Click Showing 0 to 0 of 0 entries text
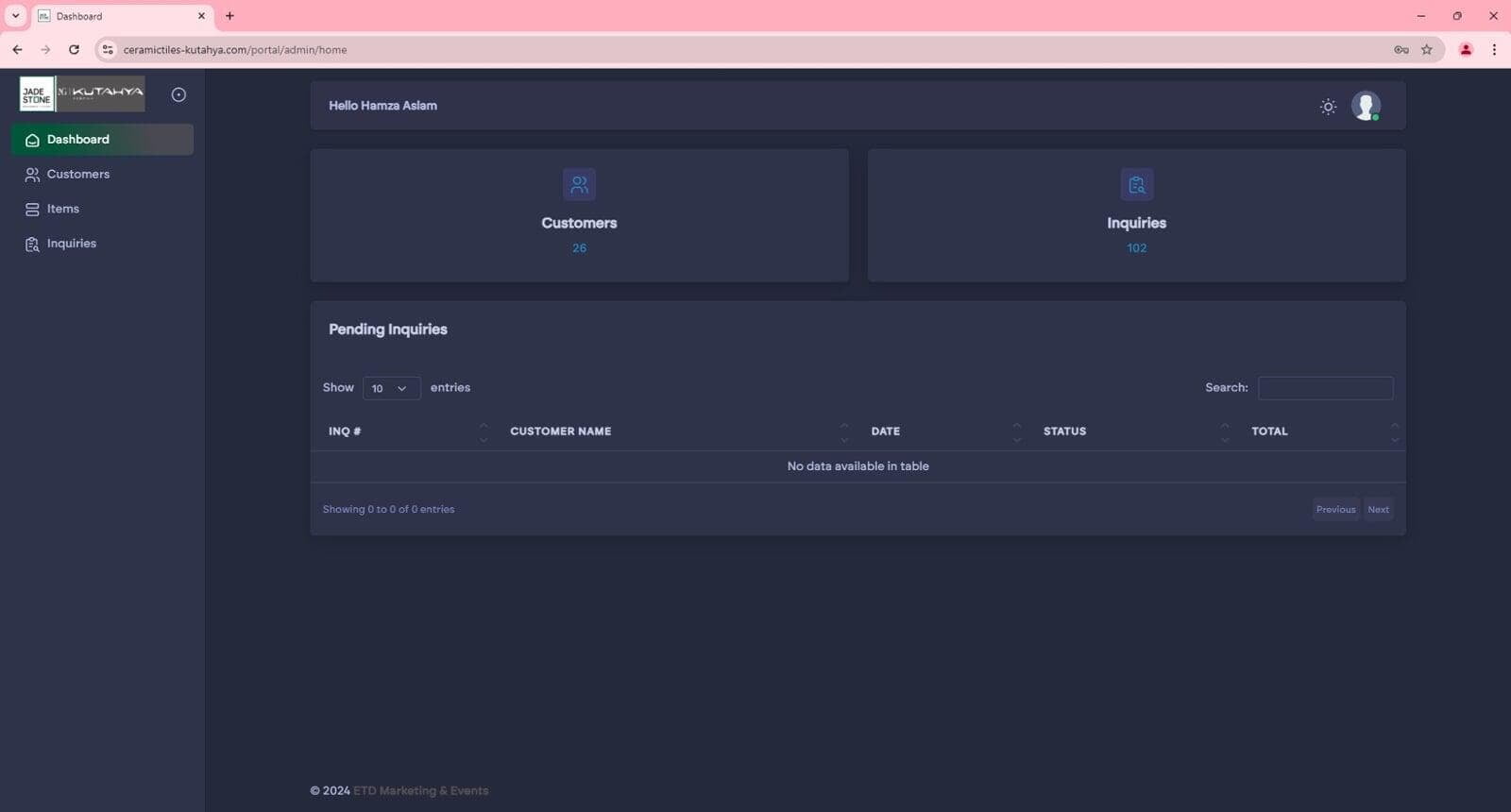This screenshot has width=1511, height=812. point(388,510)
